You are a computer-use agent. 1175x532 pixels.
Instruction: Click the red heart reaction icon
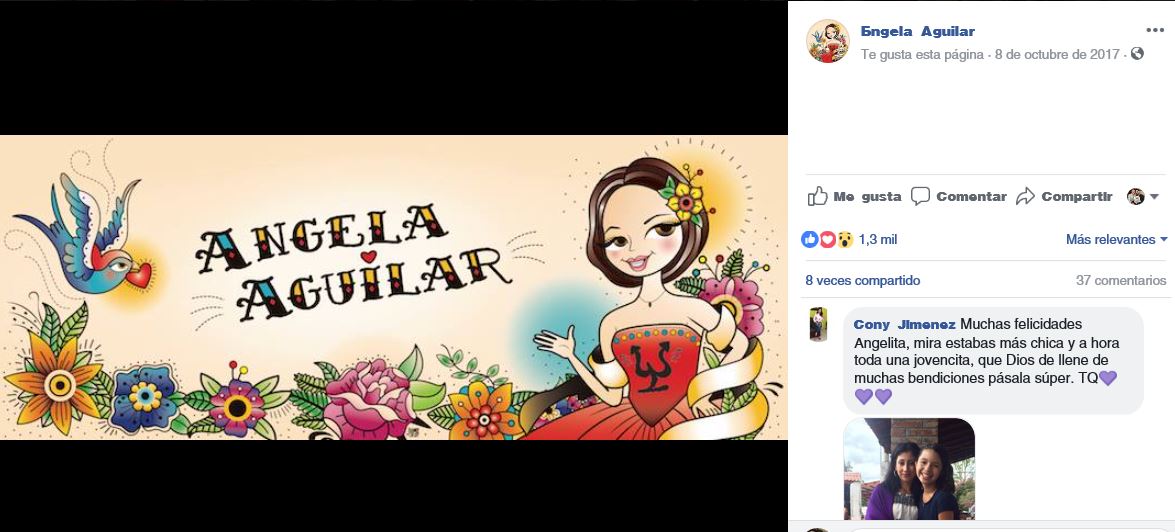(827, 240)
